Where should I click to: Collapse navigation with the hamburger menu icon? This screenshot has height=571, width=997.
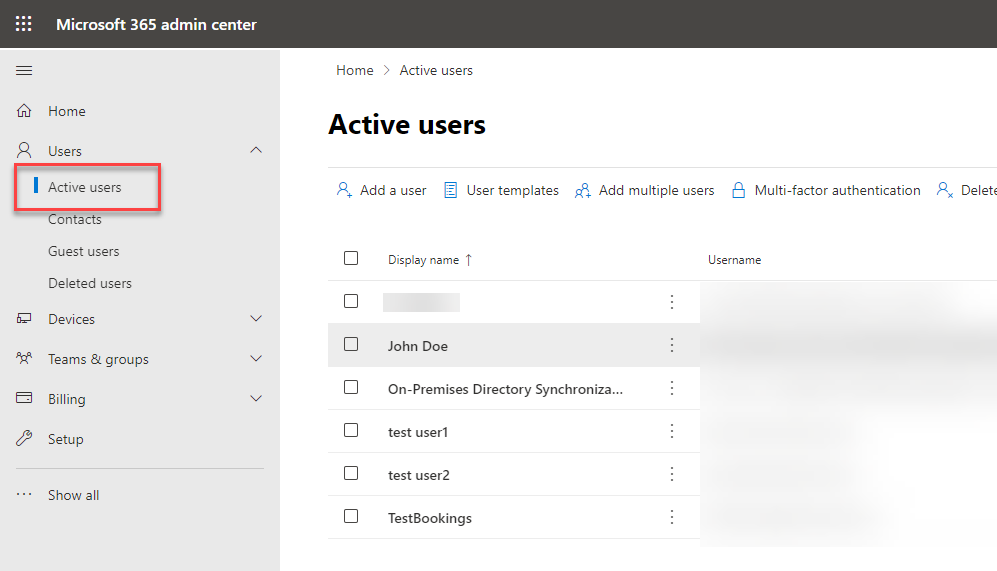(x=24, y=71)
